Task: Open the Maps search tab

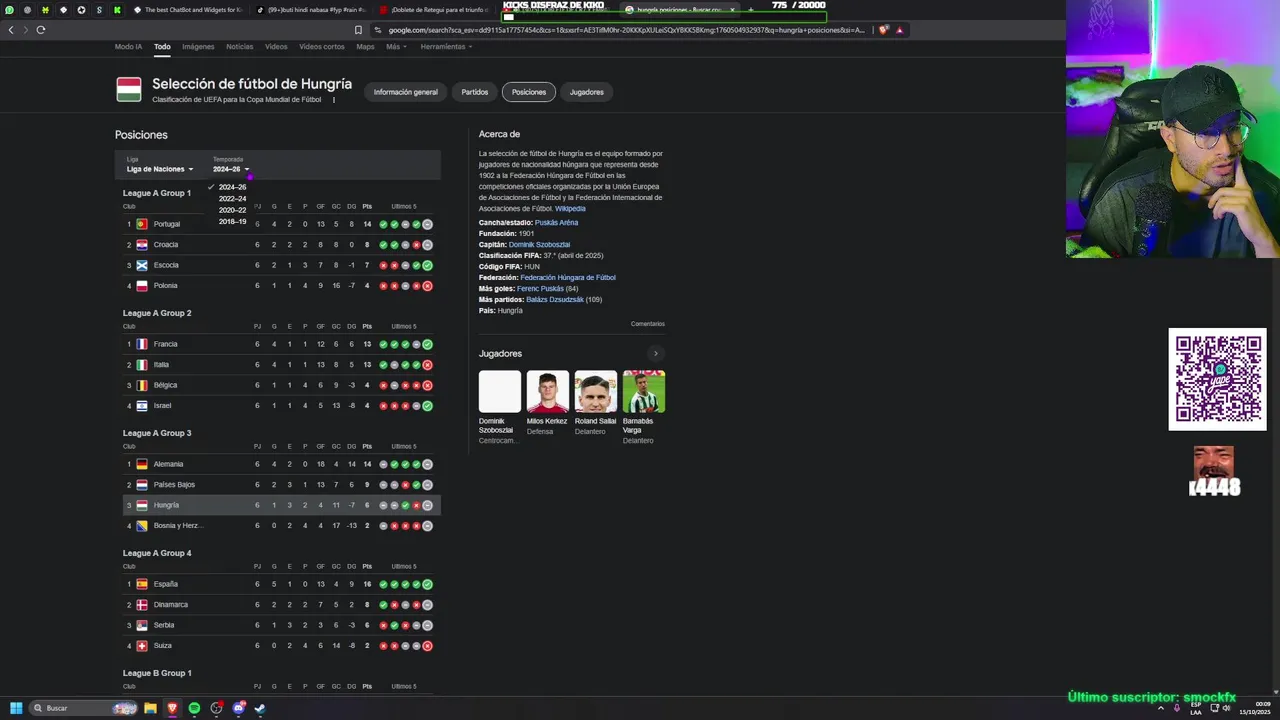Action: [x=366, y=47]
